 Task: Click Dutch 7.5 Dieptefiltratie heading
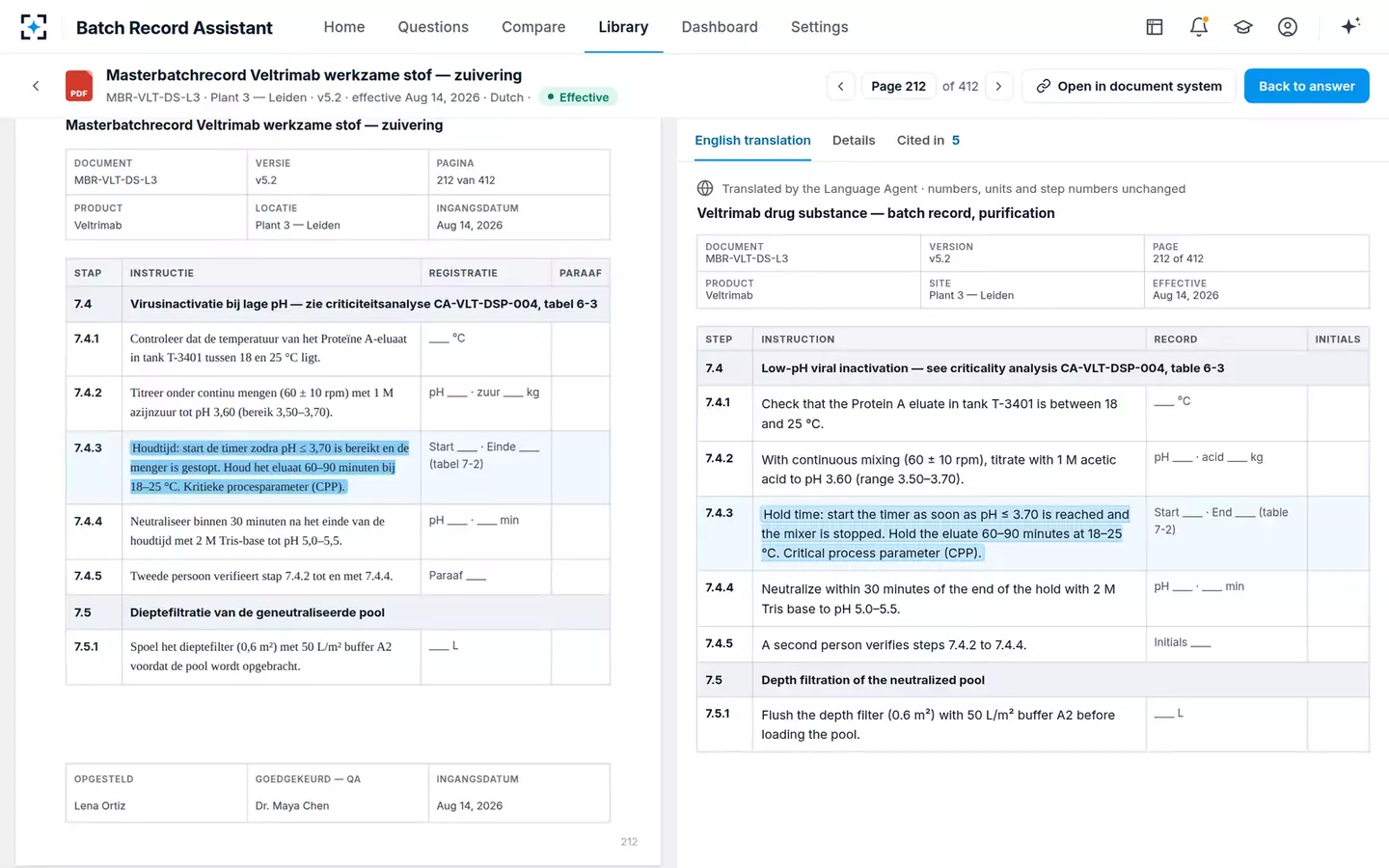click(258, 612)
